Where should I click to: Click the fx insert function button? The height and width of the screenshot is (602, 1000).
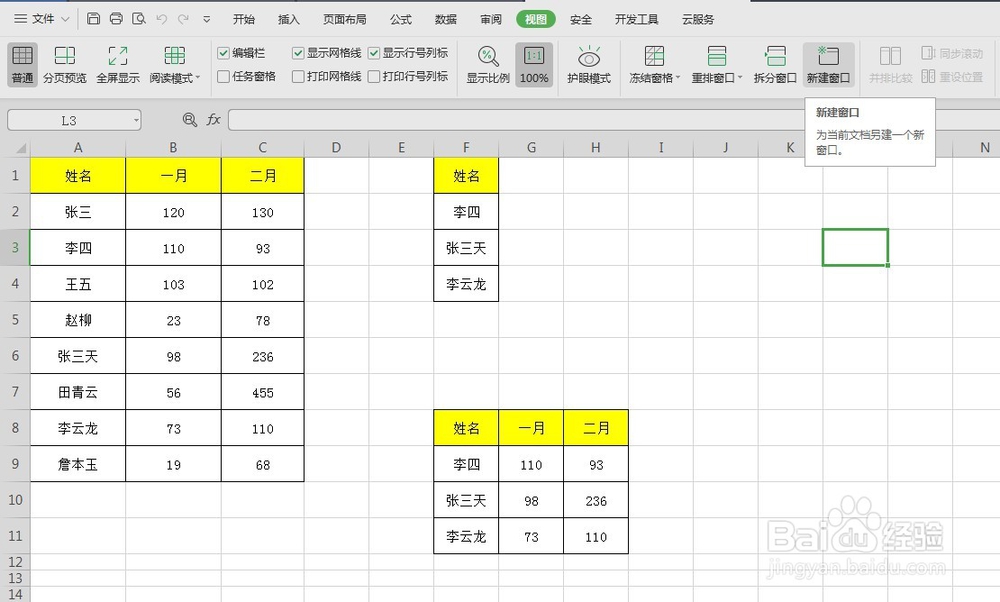(212, 119)
